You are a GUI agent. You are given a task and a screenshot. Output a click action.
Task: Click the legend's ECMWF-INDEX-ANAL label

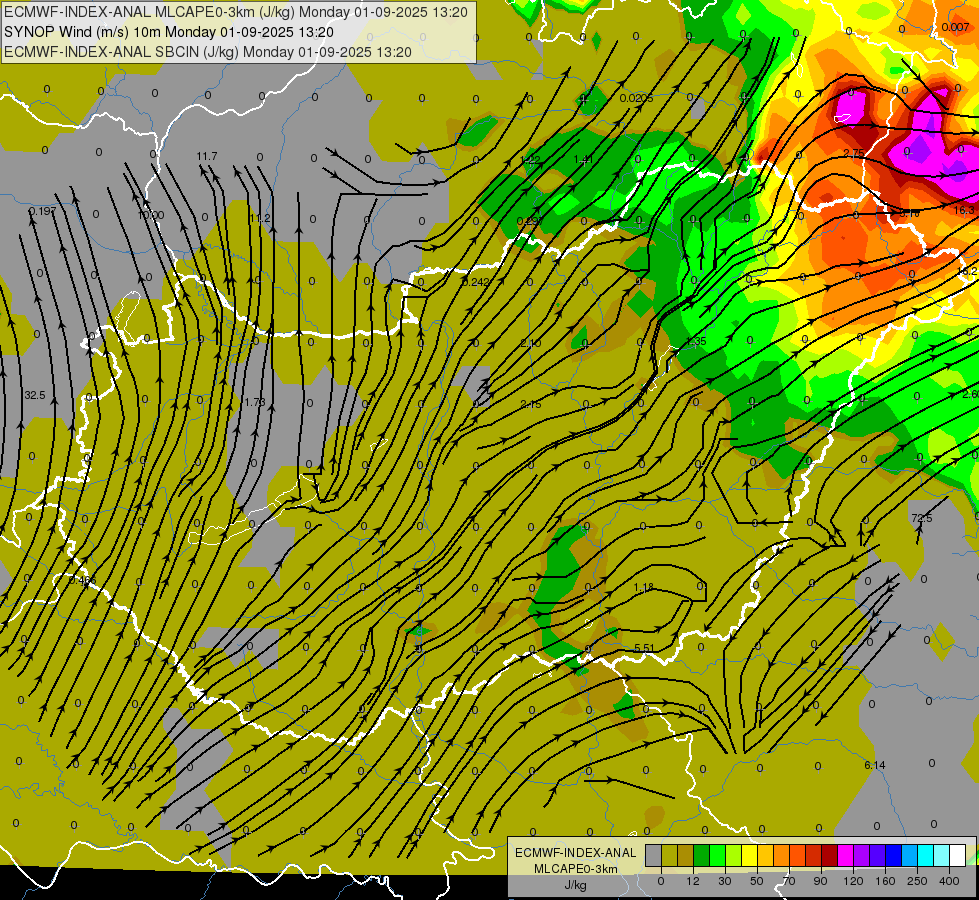(575, 853)
